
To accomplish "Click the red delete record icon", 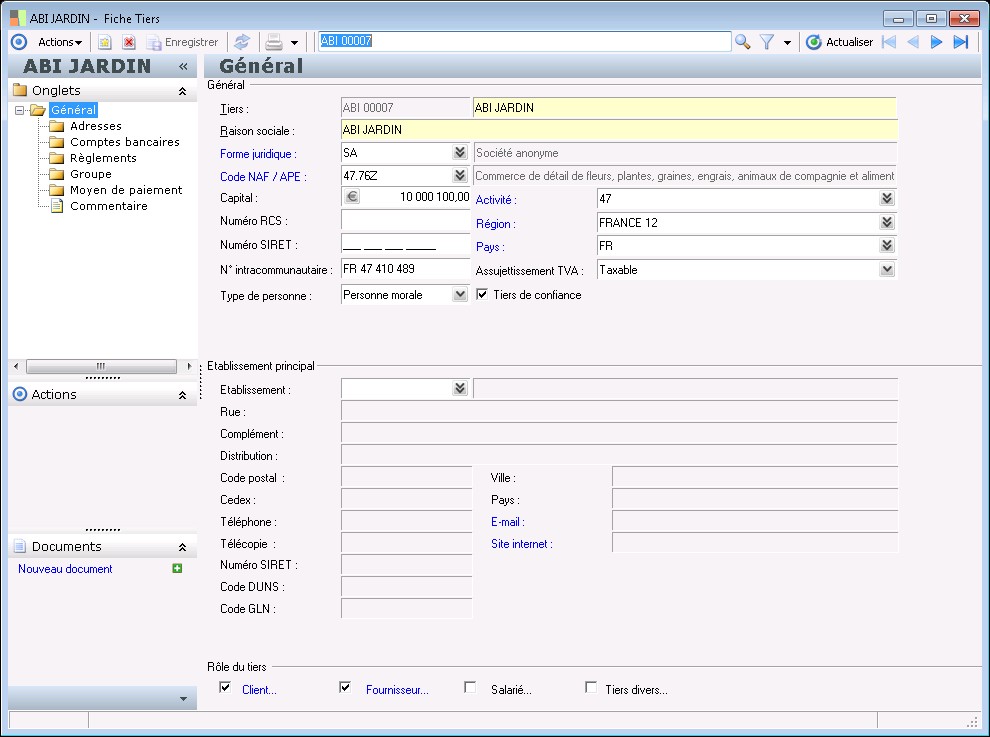I will click(129, 42).
